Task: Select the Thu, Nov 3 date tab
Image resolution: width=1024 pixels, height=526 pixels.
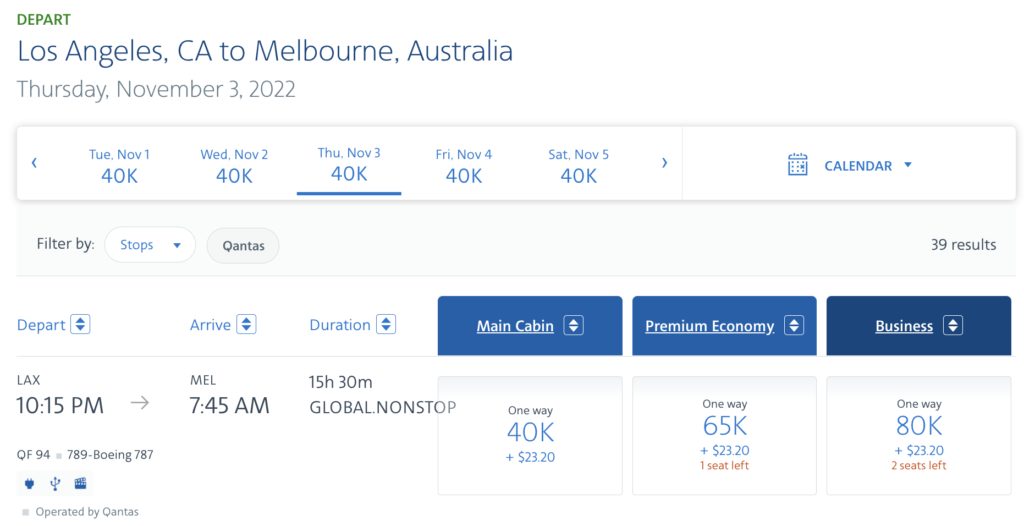Action: 349,164
